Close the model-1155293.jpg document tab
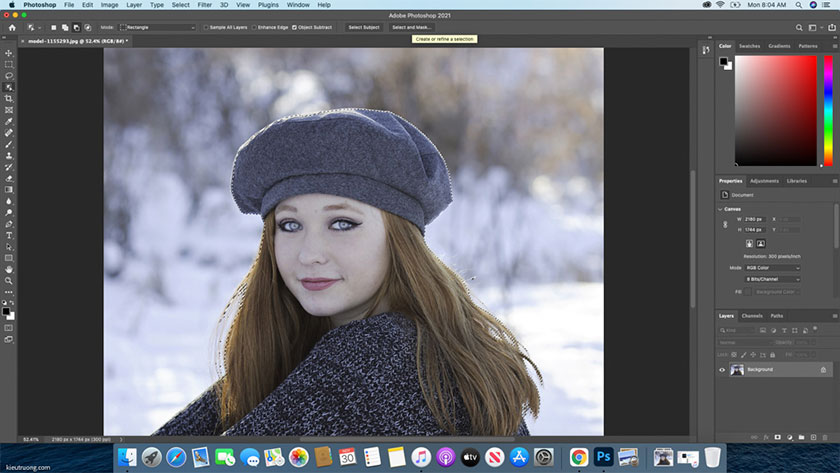 (22, 41)
